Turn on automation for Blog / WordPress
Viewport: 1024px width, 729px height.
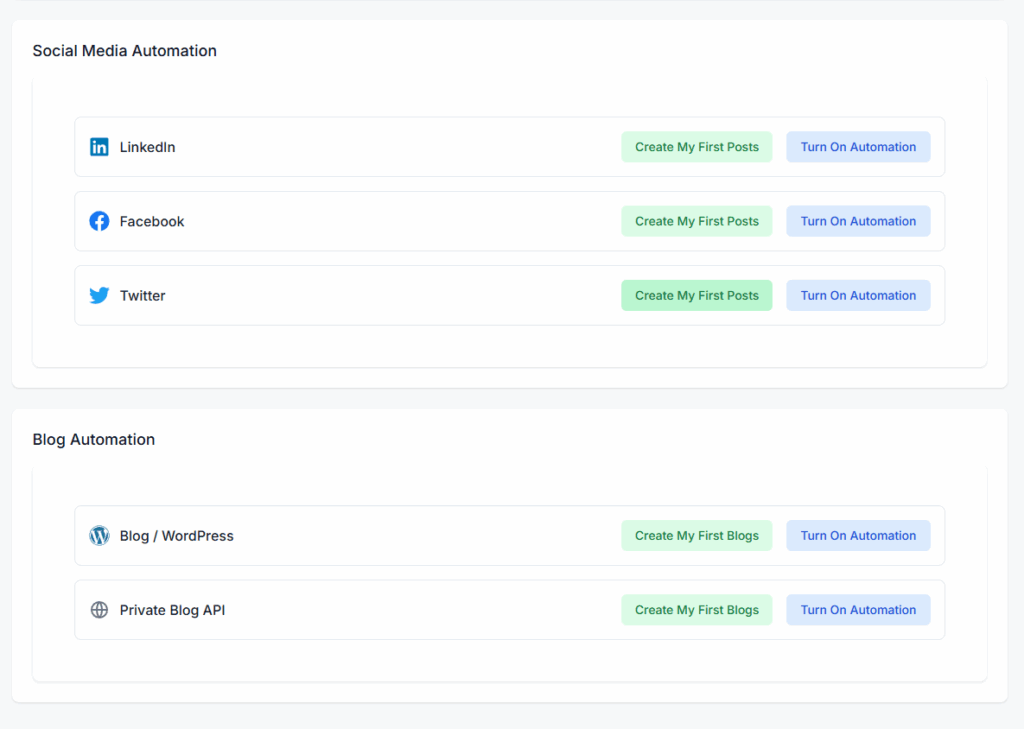pos(858,536)
